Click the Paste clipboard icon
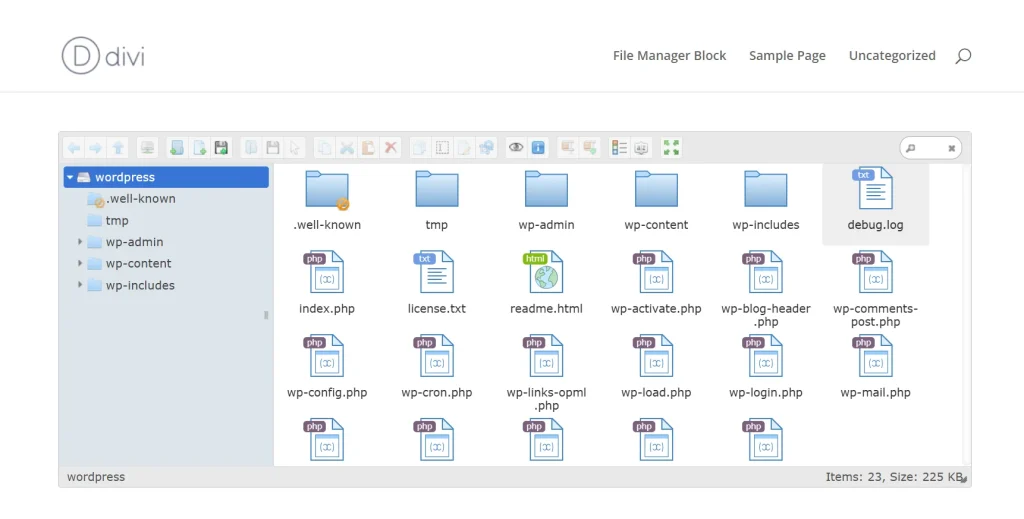1024x519 pixels. (368, 148)
